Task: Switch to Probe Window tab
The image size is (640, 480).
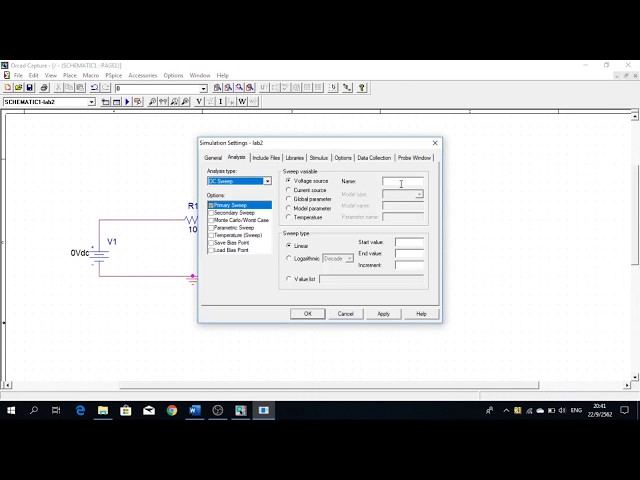Action: coord(414,158)
